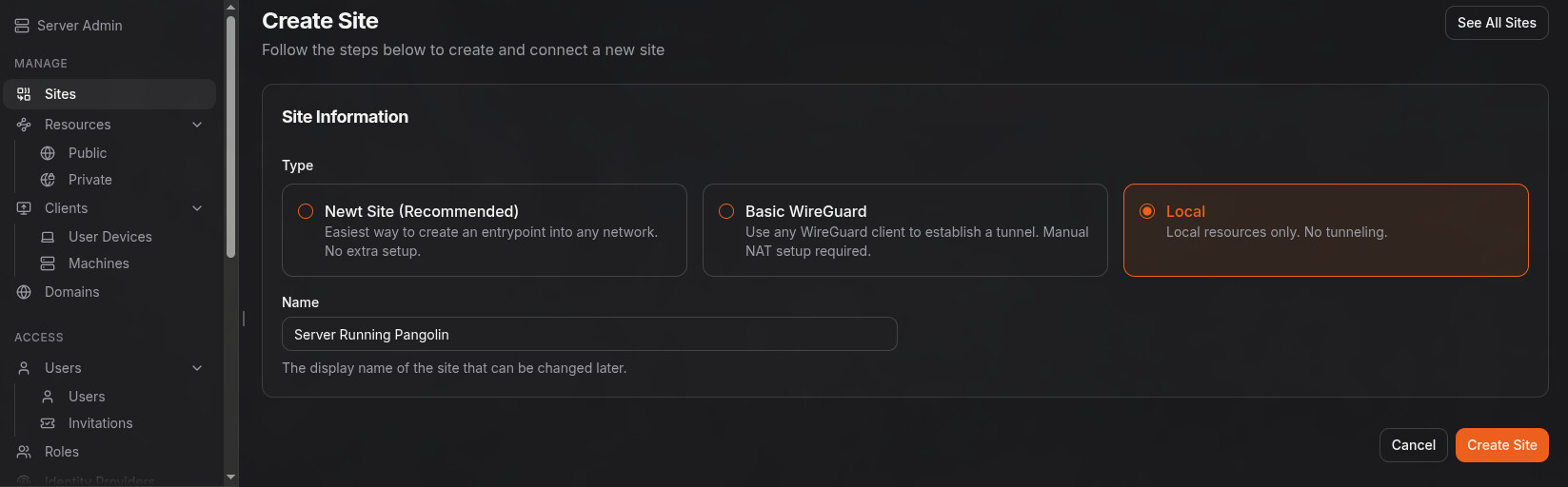Collapse the Clients section chevron
1568x487 pixels.
[197, 208]
